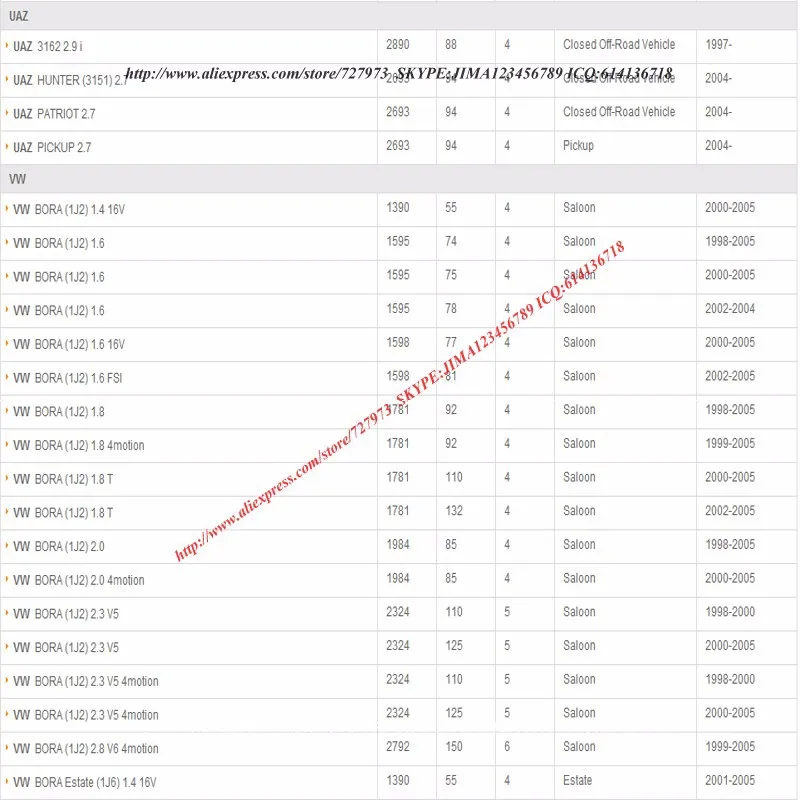Expand the arrow beside VW BORA 2.0 4motion
This screenshot has height=800, width=800.
[x=7, y=579]
